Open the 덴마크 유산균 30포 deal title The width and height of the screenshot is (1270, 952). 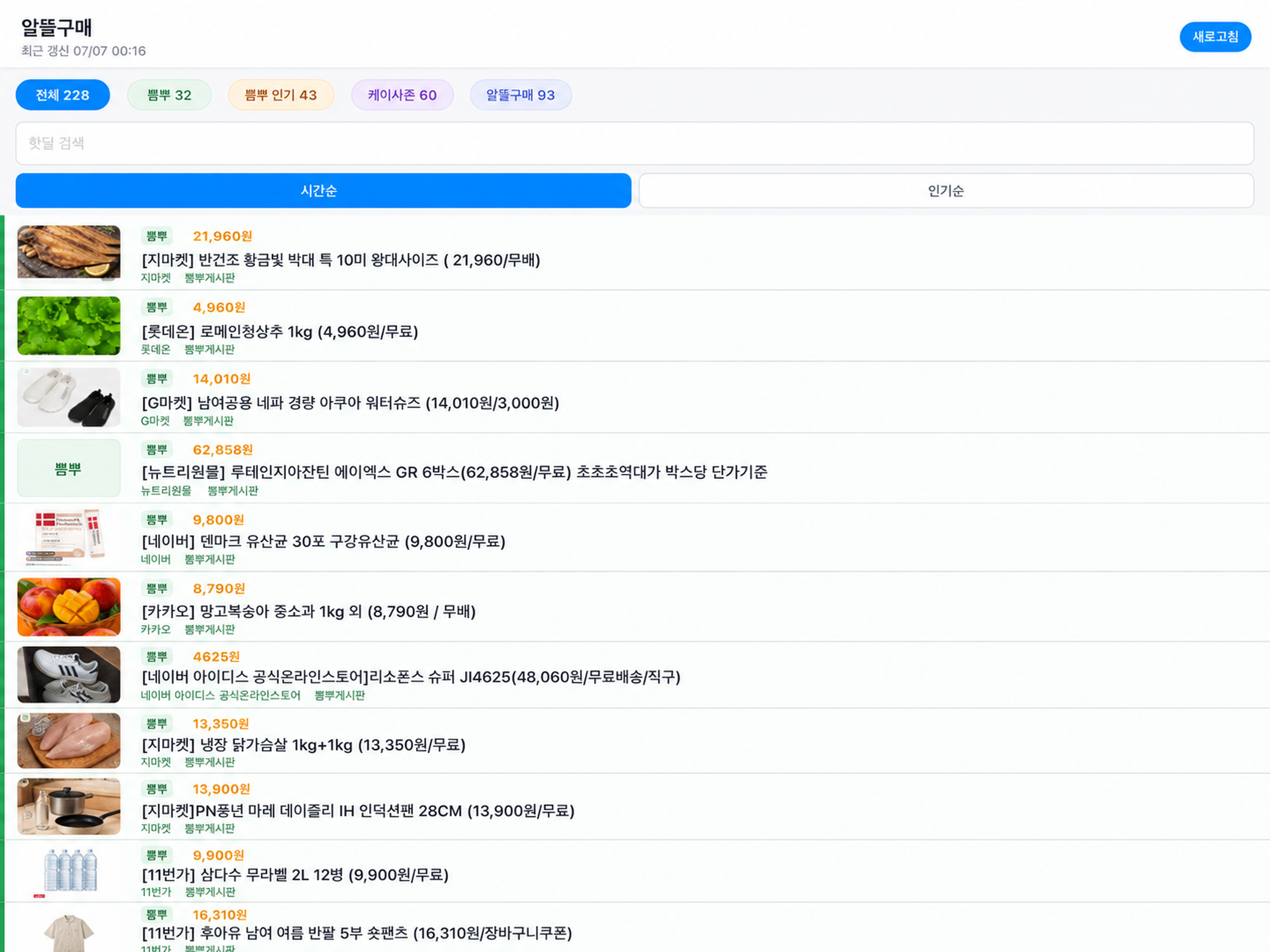[x=323, y=542]
